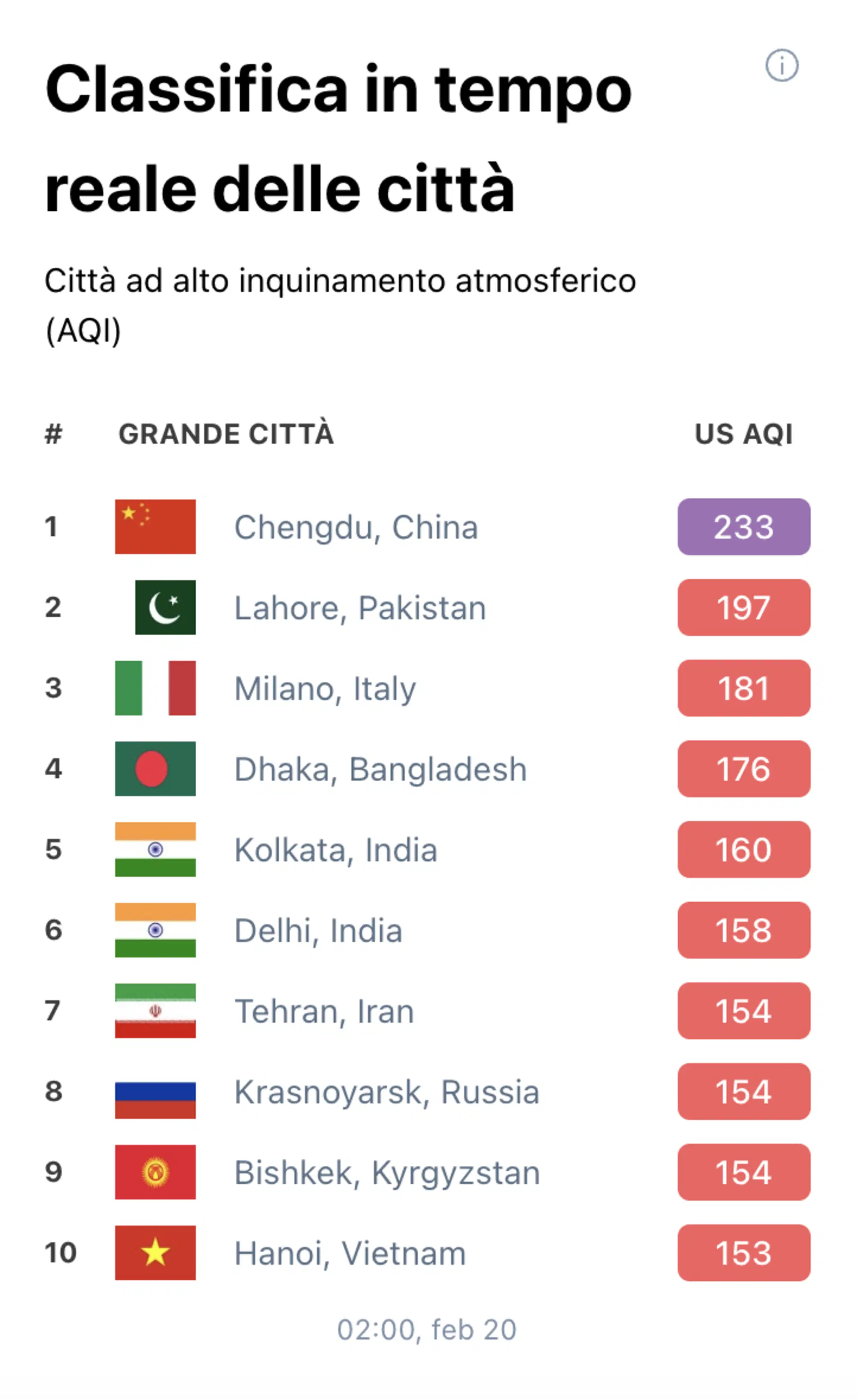The width and height of the screenshot is (857, 1400).
Task: Go to Krasnoyarsk, Russia page
Action: point(387,1092)
